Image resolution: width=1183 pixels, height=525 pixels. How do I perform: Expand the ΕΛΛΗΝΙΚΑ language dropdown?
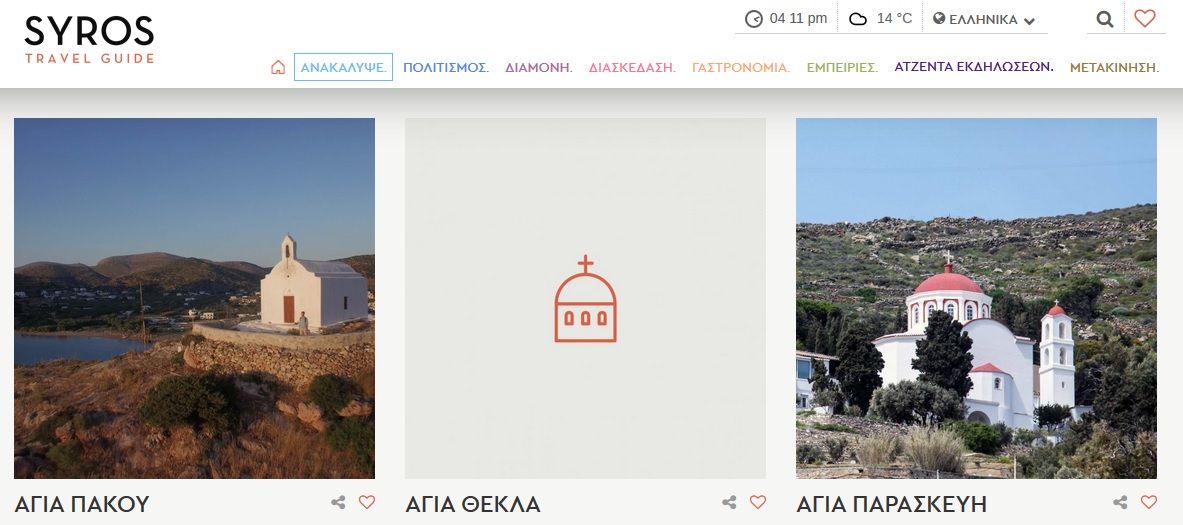point(984,19)
